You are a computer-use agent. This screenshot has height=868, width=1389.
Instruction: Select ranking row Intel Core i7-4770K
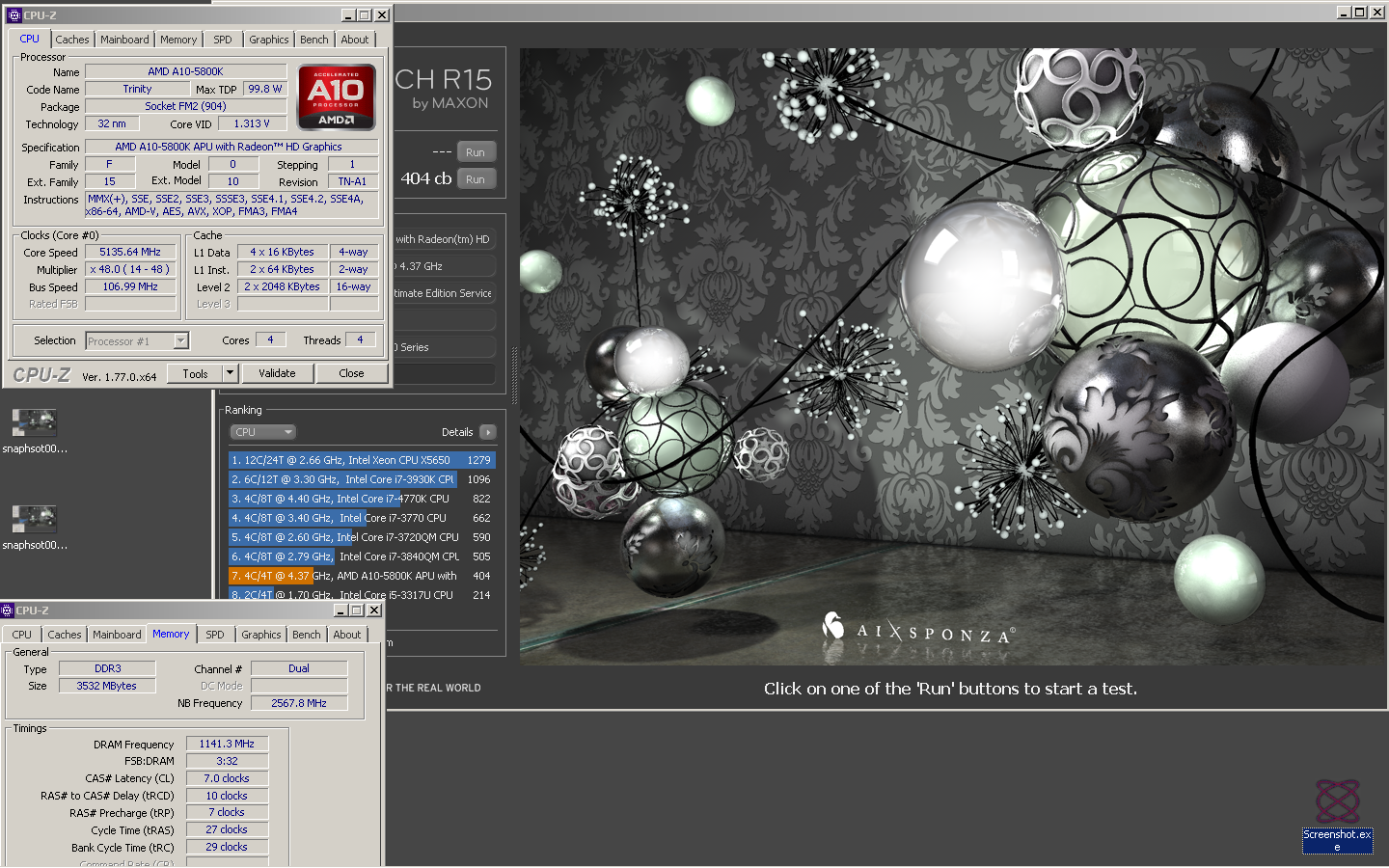(x=362, y=499)
